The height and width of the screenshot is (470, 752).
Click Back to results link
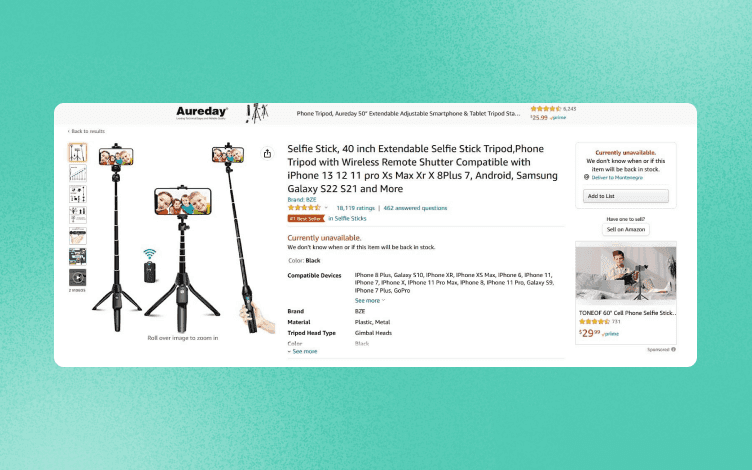click(x=86, y=131)
